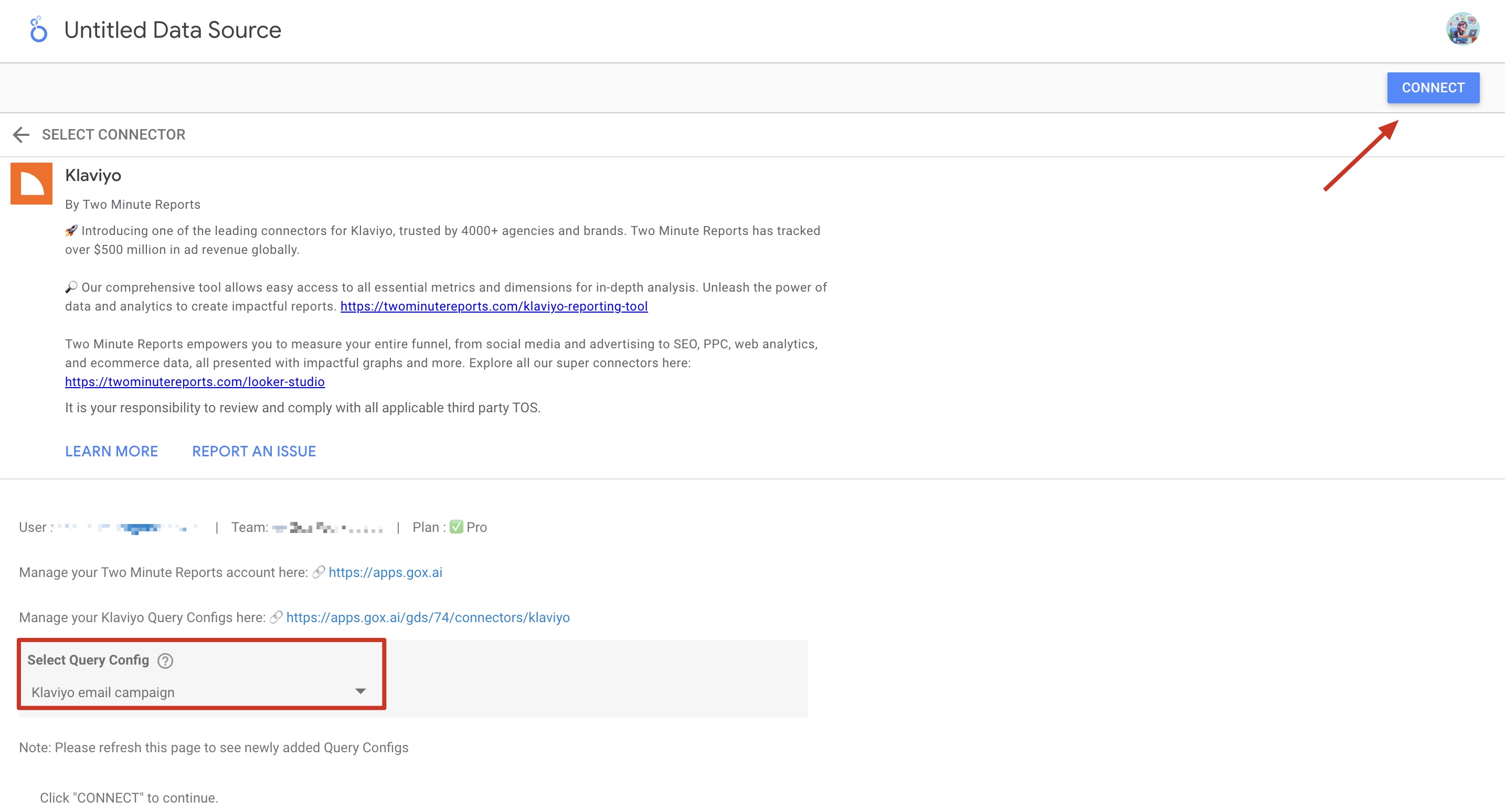The height and width of the screenshot is (812, 1505).
Task: Open the twominutereports.com/looker-studio link
Action: (195, 381)
